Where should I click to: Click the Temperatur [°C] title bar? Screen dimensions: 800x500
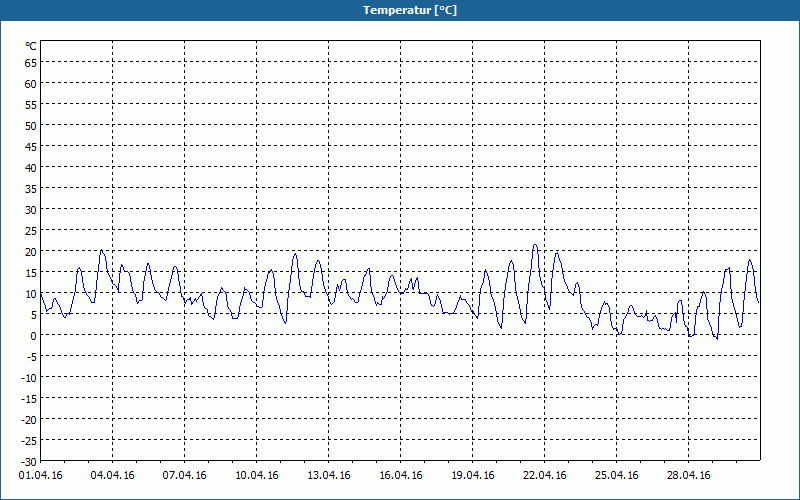(400, 10)
